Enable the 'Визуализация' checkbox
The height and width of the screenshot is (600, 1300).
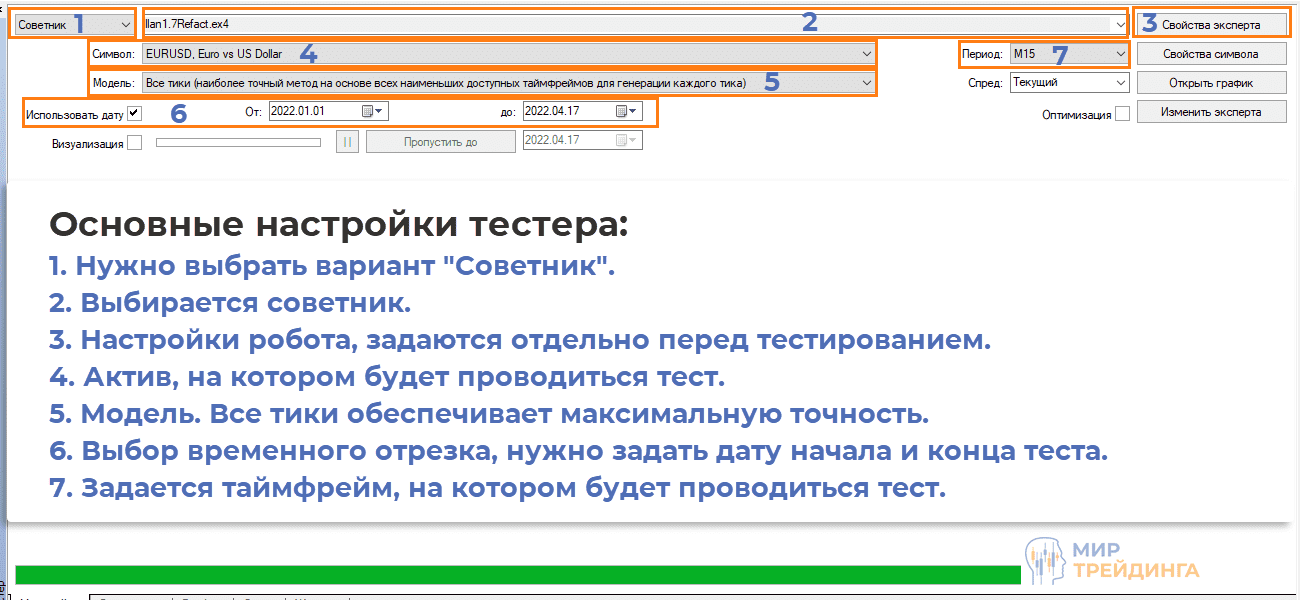coord(135,141)
